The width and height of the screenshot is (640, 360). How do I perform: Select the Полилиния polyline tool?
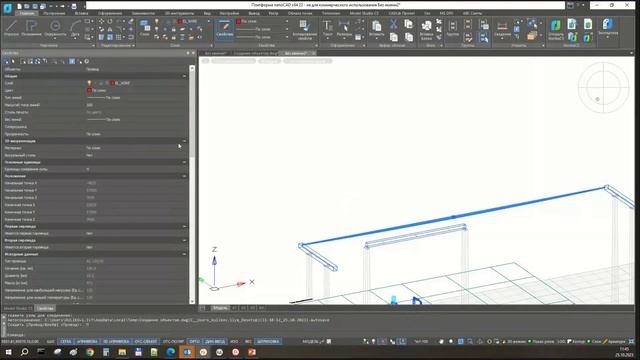[x=31, y=28]
